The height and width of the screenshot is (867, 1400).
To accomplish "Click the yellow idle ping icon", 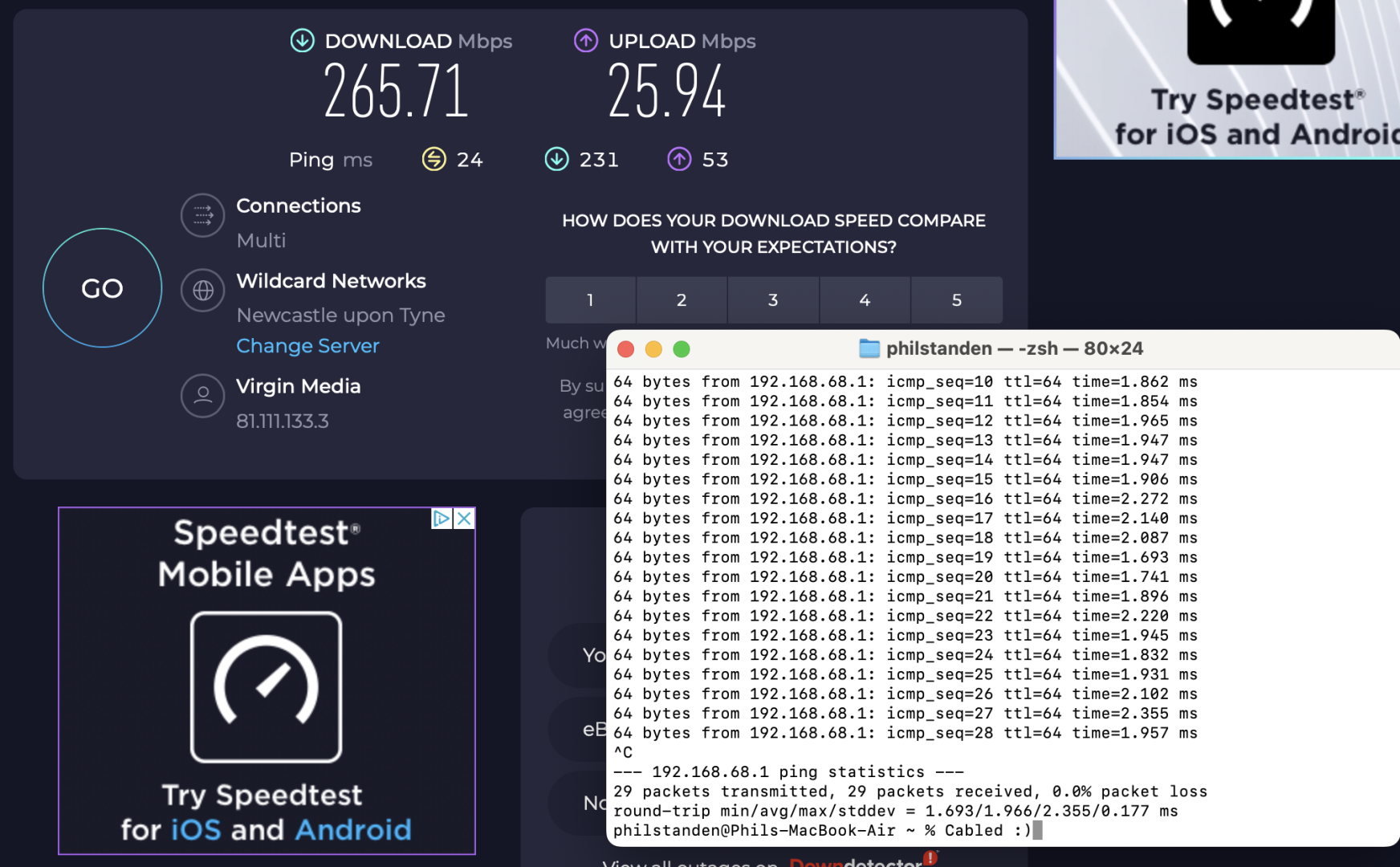I will pyautogui.click(x=434, y=159).
